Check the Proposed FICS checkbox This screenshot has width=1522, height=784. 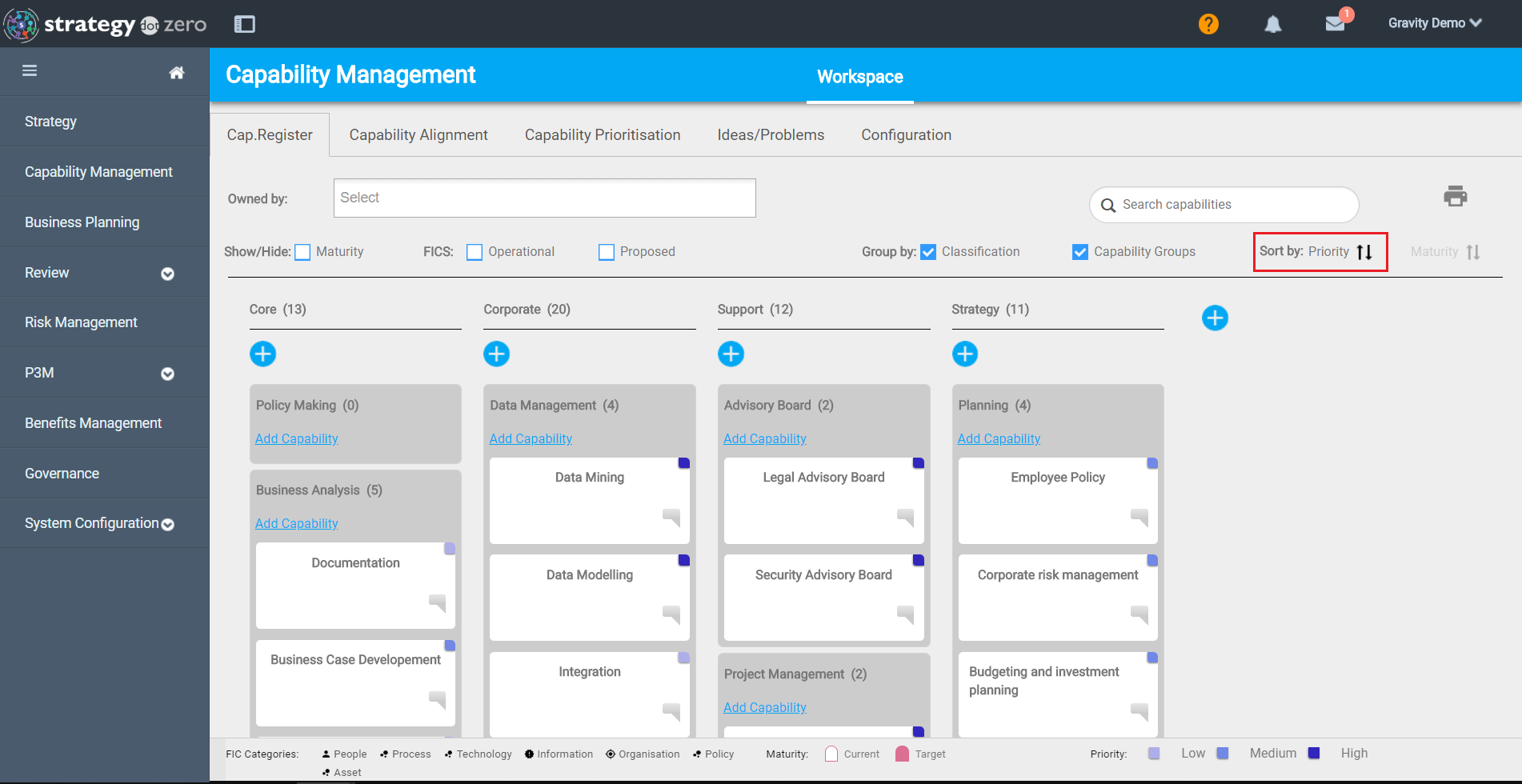point(607,252)
